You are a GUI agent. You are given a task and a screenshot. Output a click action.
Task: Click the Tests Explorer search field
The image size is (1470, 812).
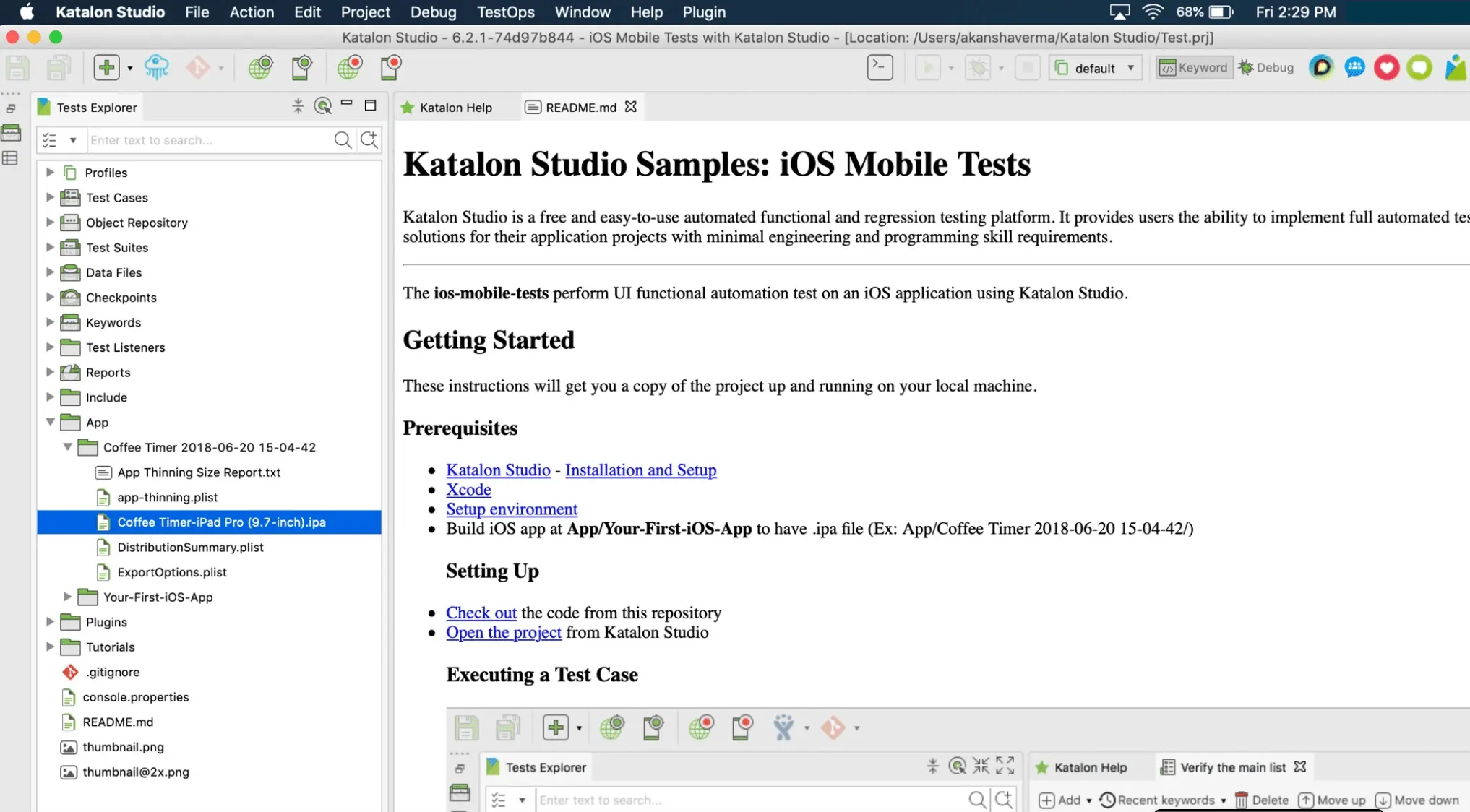pyautogui.click(x=208, y=140)
